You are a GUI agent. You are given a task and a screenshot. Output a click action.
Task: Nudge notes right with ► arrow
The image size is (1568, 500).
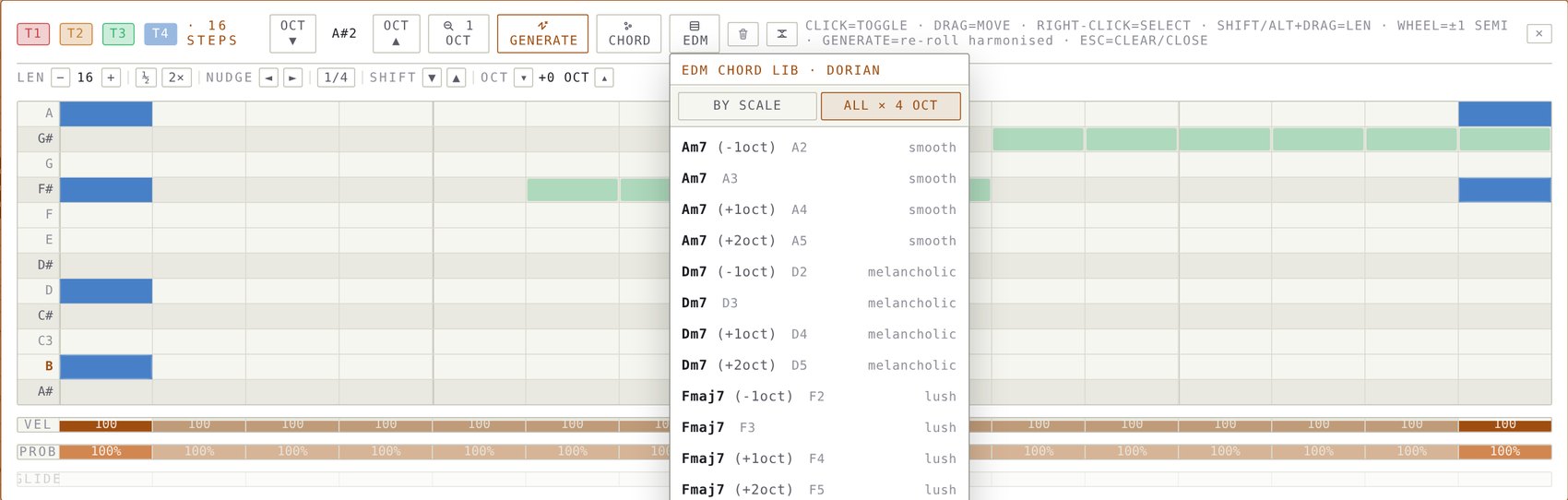[x=292, y=77]
